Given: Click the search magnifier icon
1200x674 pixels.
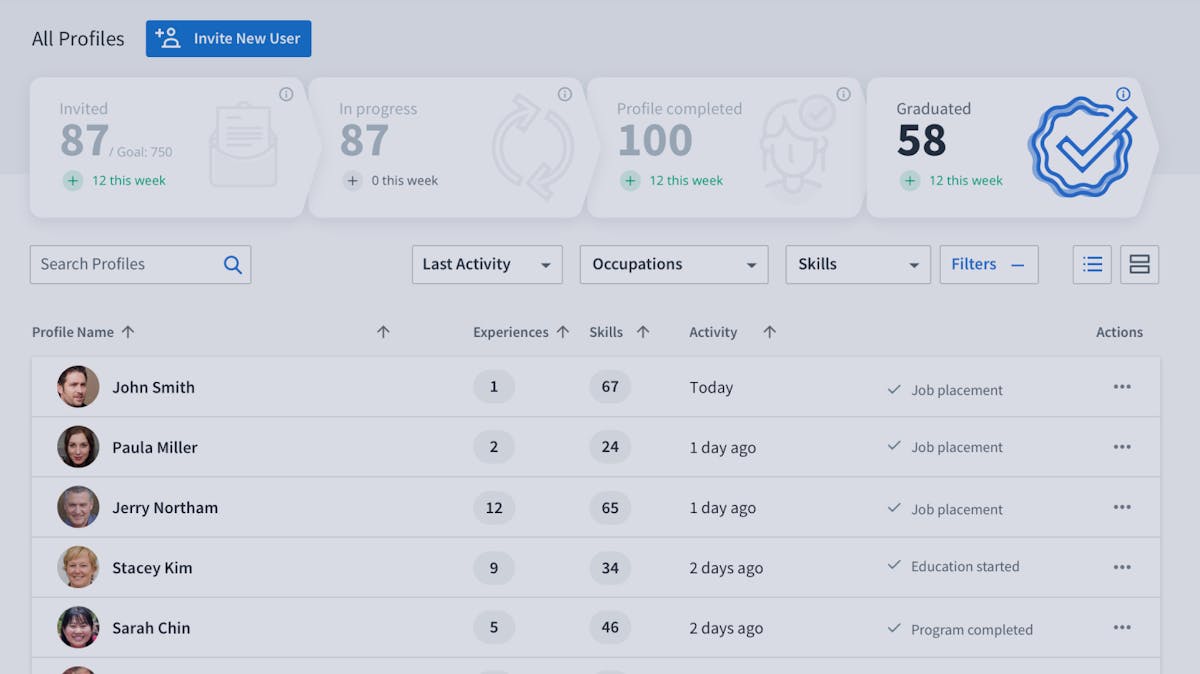Looking at the screenshot, I should click(233, 265).
